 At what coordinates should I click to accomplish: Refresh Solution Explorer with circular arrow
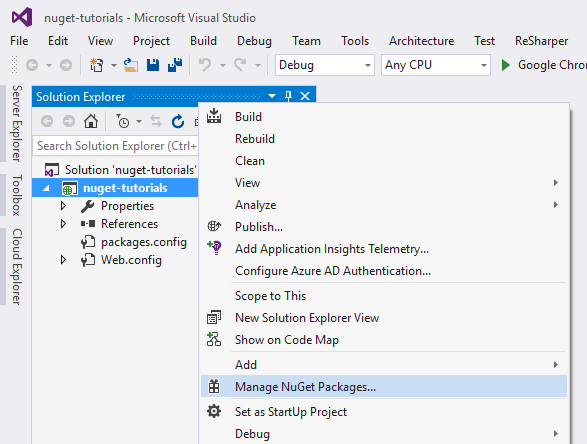click(x=178, y=121)
